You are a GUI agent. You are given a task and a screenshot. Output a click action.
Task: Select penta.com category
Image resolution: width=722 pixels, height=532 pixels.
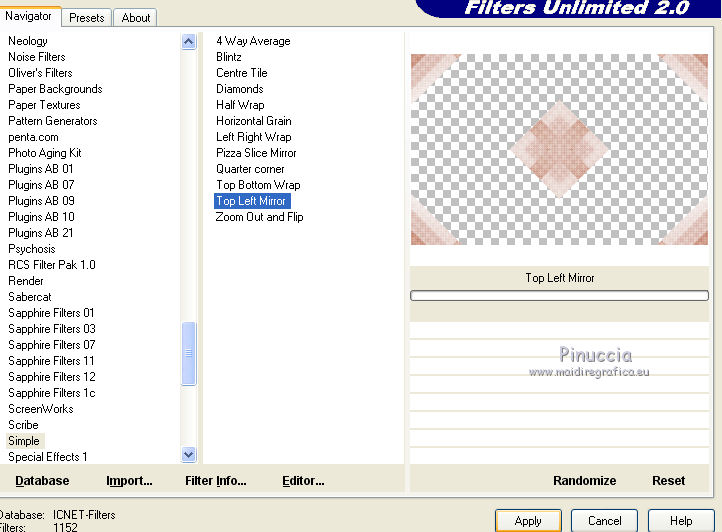tap(33, 137)
